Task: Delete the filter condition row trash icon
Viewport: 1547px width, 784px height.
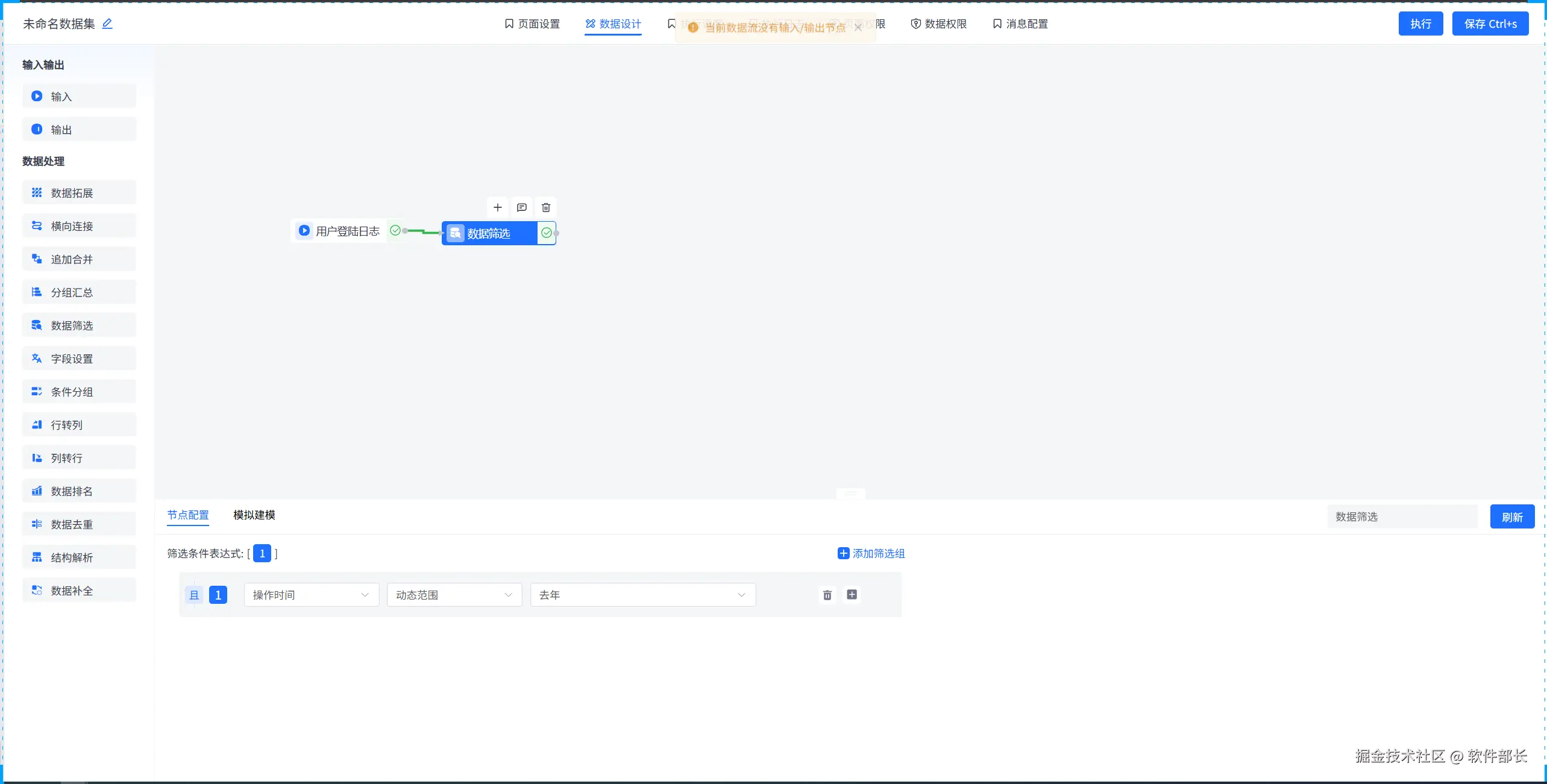Action: (827, 595)
